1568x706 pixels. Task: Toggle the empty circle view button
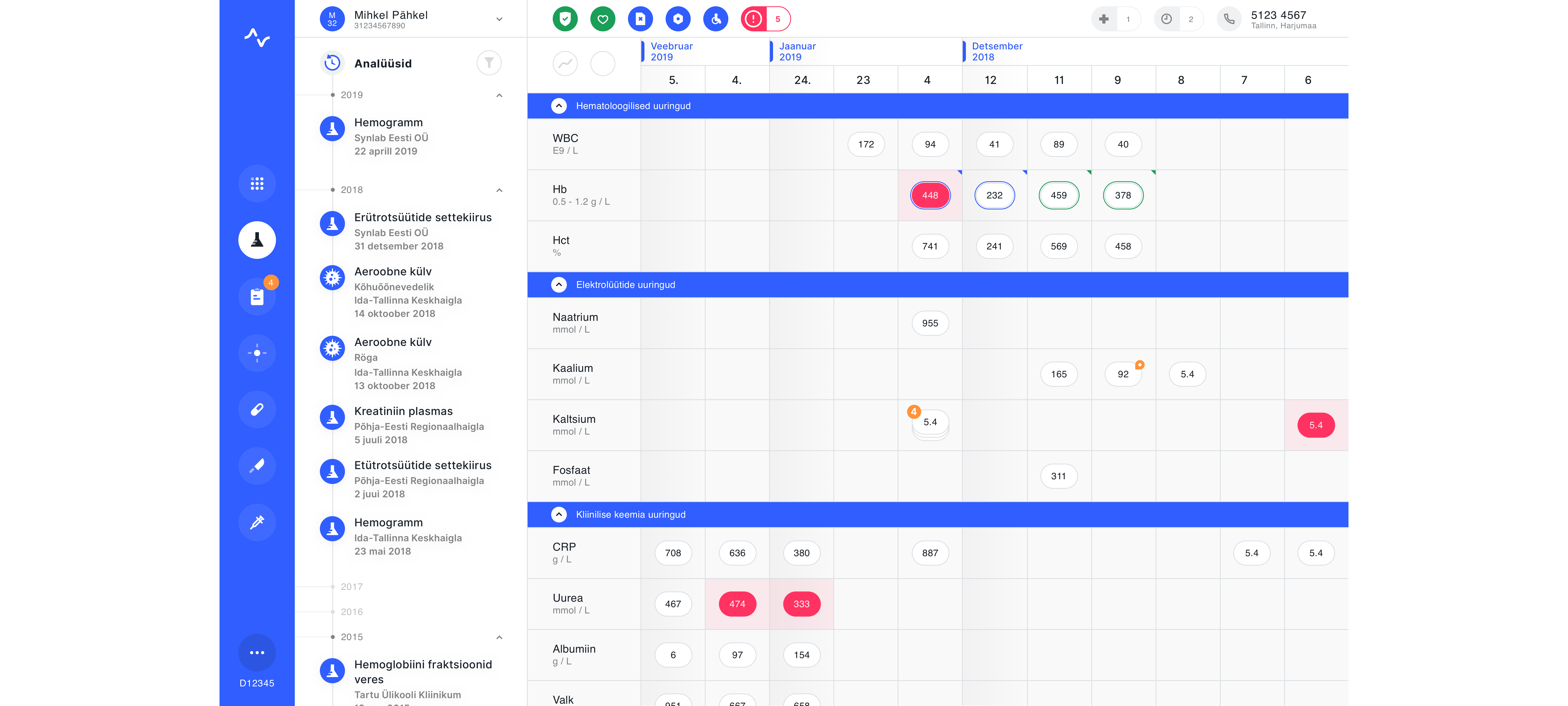point(603,63)
